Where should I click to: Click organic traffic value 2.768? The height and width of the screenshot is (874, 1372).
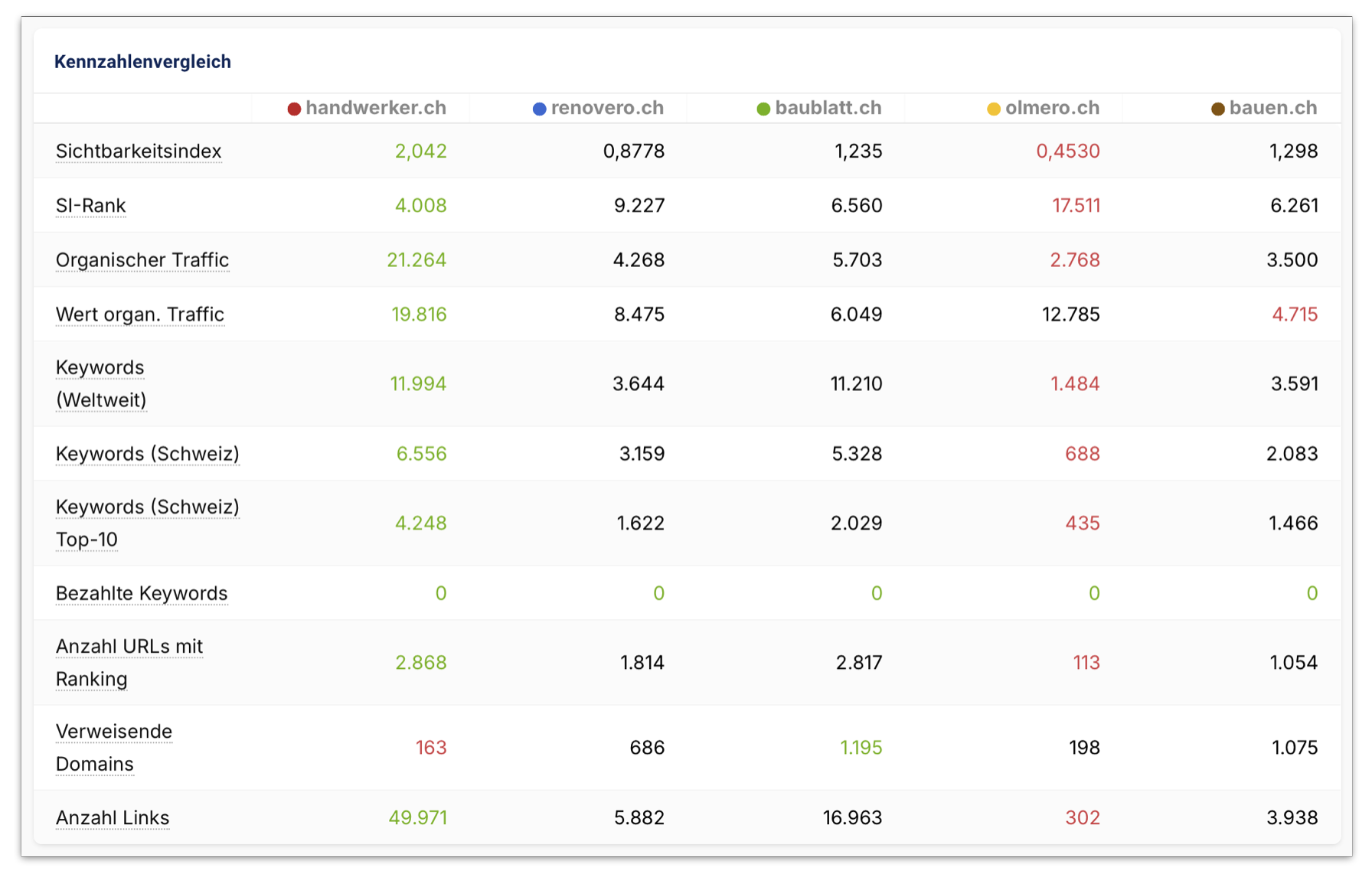[x=1075, y=260]
